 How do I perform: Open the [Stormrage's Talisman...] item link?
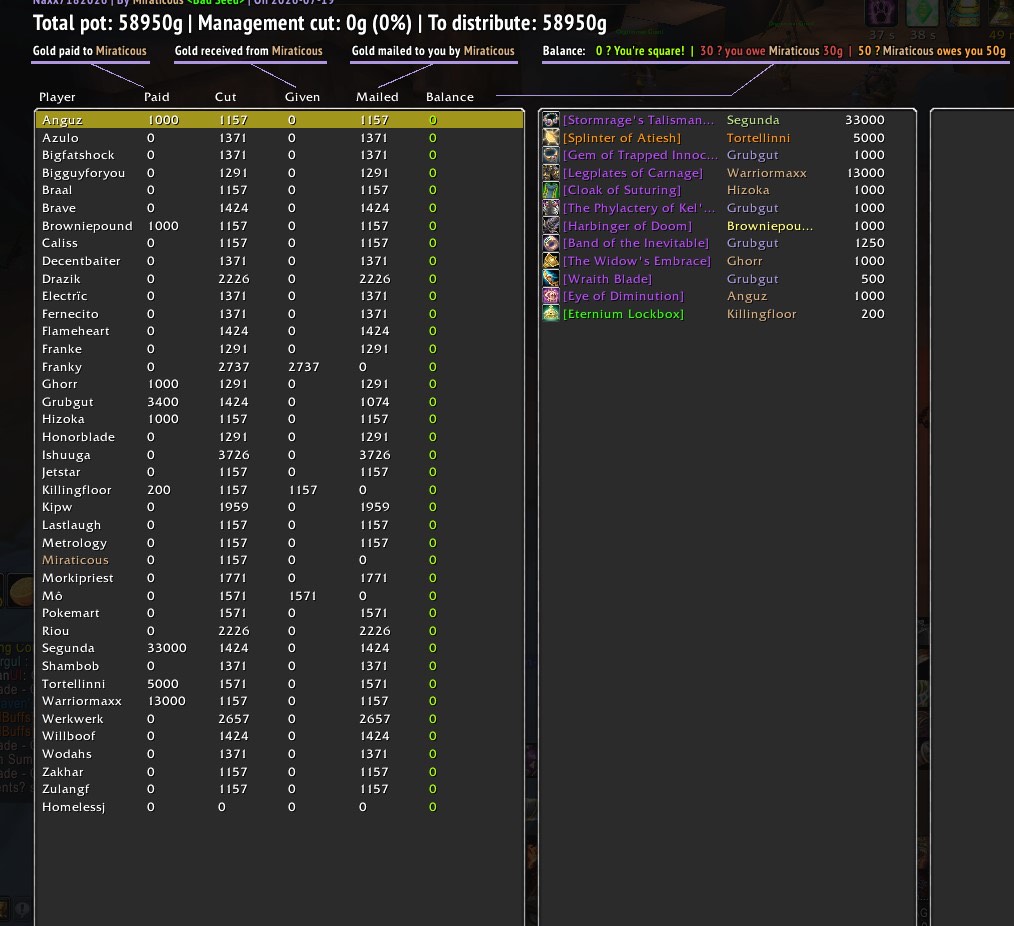(638, 120)
